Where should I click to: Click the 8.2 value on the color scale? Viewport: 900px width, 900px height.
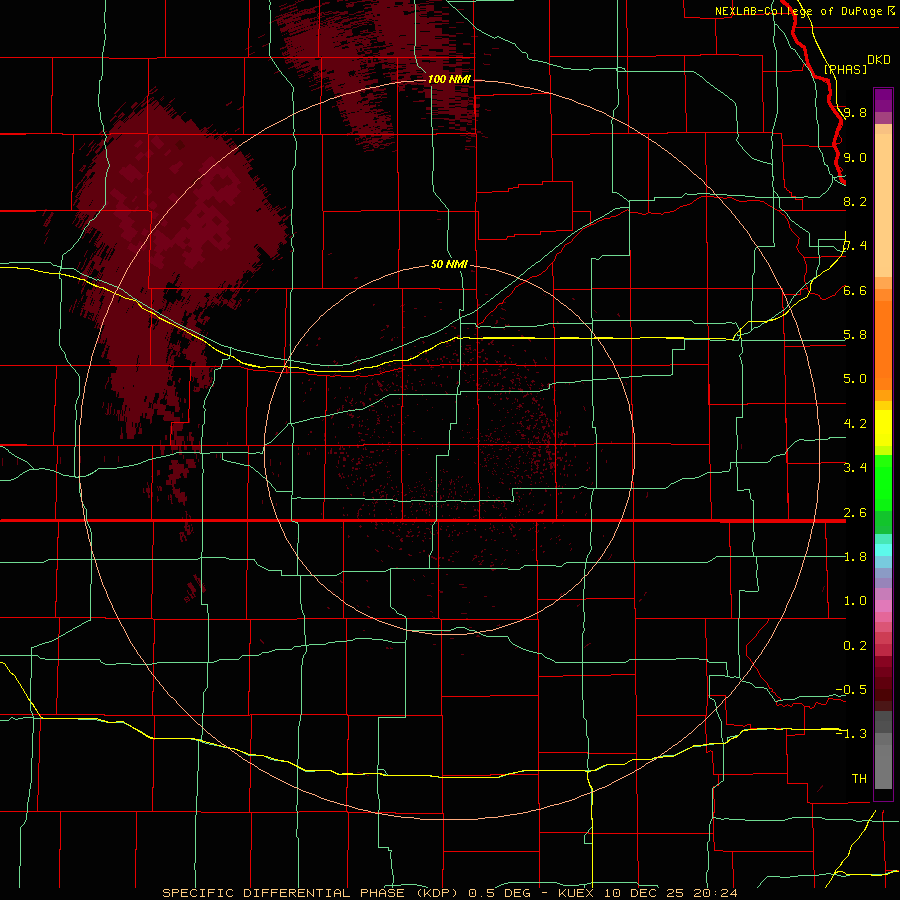(855, 201)
